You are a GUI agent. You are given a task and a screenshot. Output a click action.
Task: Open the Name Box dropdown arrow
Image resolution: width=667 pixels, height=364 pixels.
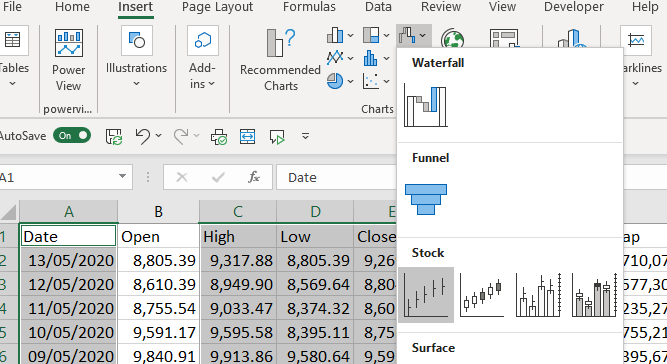pos(123,176)
